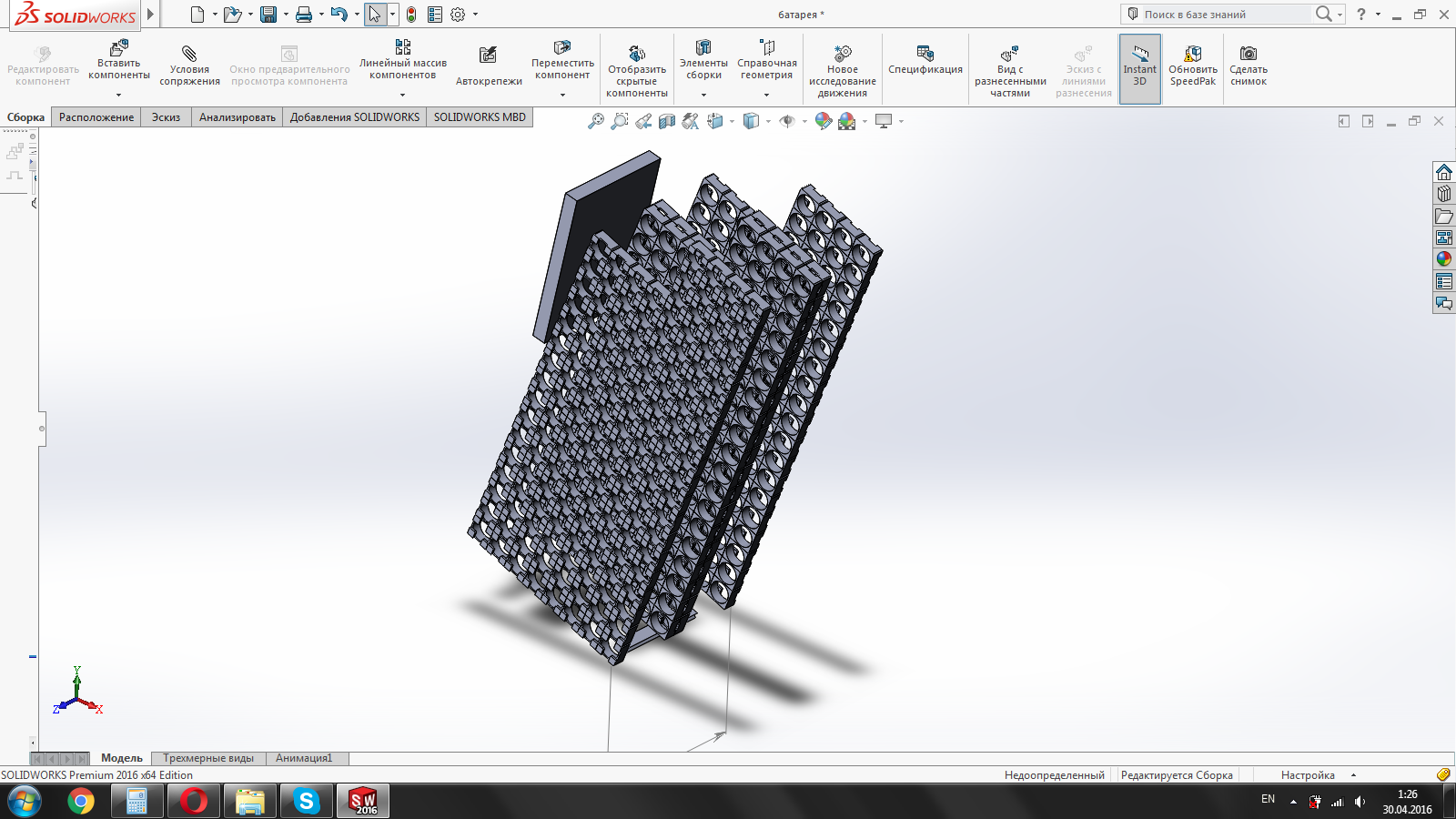Open the Appearances color ball task pane tab
The height and width of the screenshot is (819, 1456).
[1444, 259]
